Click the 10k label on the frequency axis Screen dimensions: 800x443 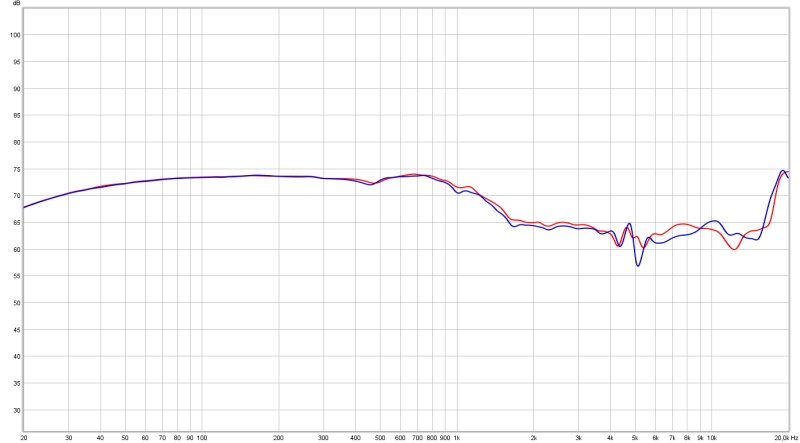[x=711, y=437]
